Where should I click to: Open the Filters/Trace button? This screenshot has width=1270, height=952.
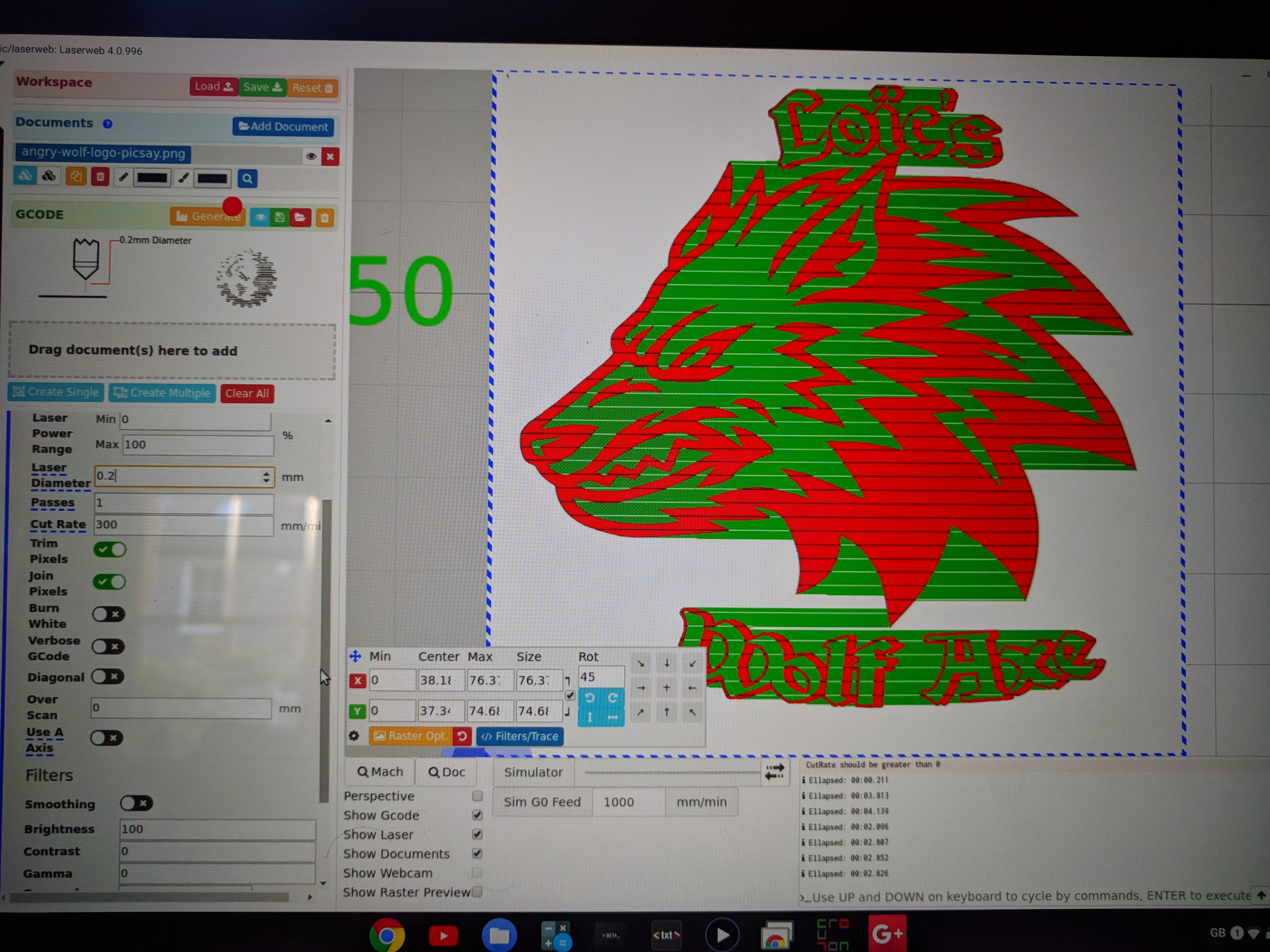click(520, 736)
